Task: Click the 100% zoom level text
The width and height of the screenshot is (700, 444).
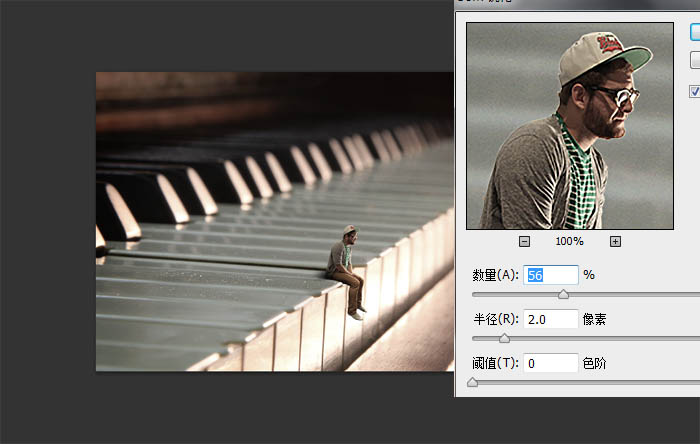Action: pos(570,241)
